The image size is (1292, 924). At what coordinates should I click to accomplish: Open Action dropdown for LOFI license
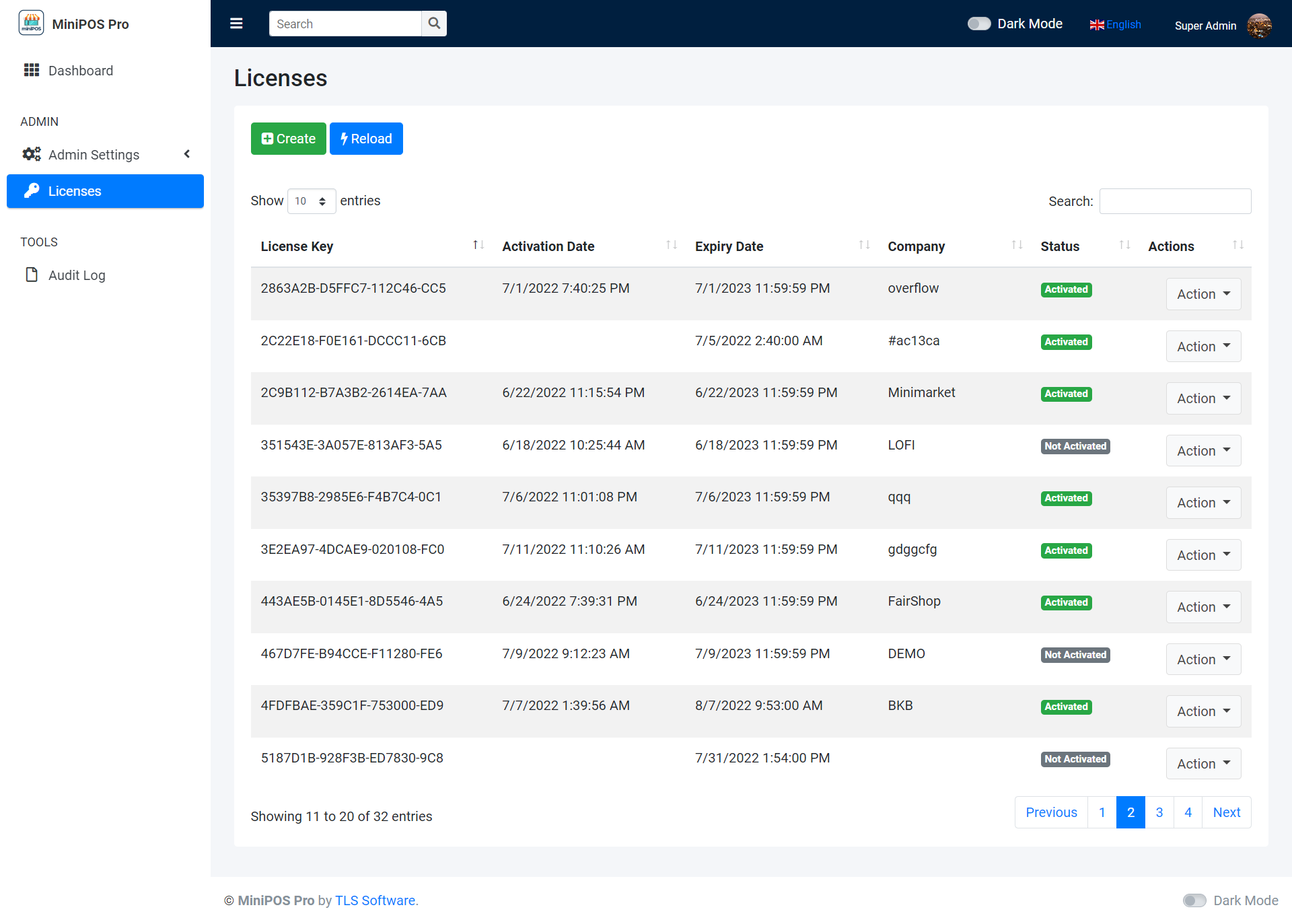coord(1203,451)
